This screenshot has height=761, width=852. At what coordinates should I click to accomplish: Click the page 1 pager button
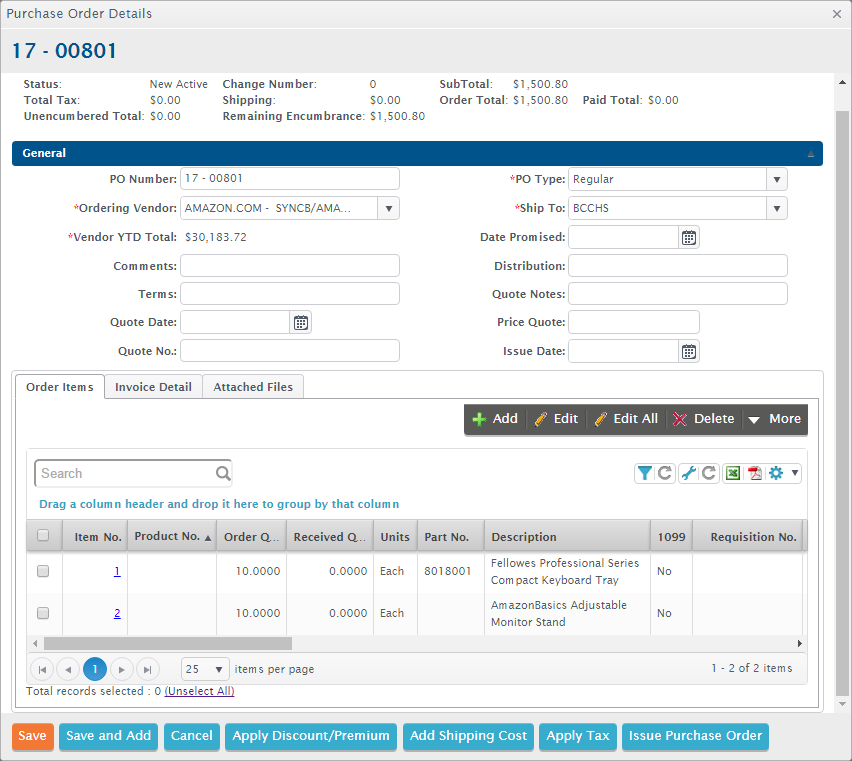(95, 669)
